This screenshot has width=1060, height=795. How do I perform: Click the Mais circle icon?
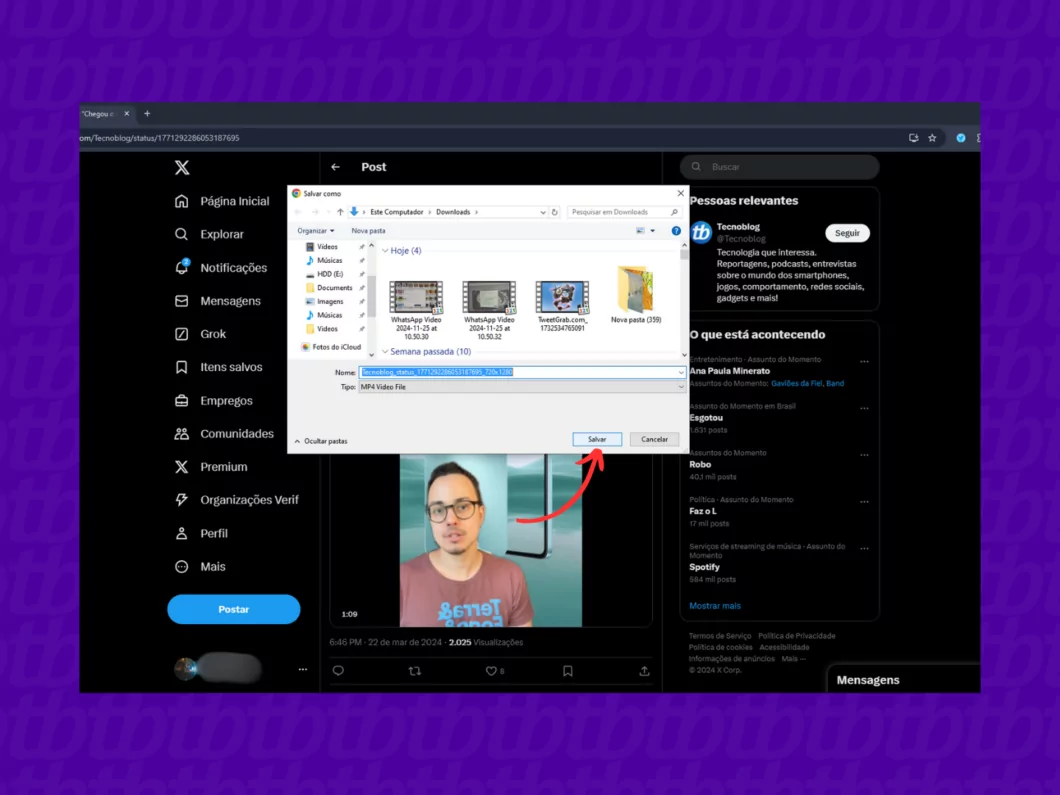point(182,567)
